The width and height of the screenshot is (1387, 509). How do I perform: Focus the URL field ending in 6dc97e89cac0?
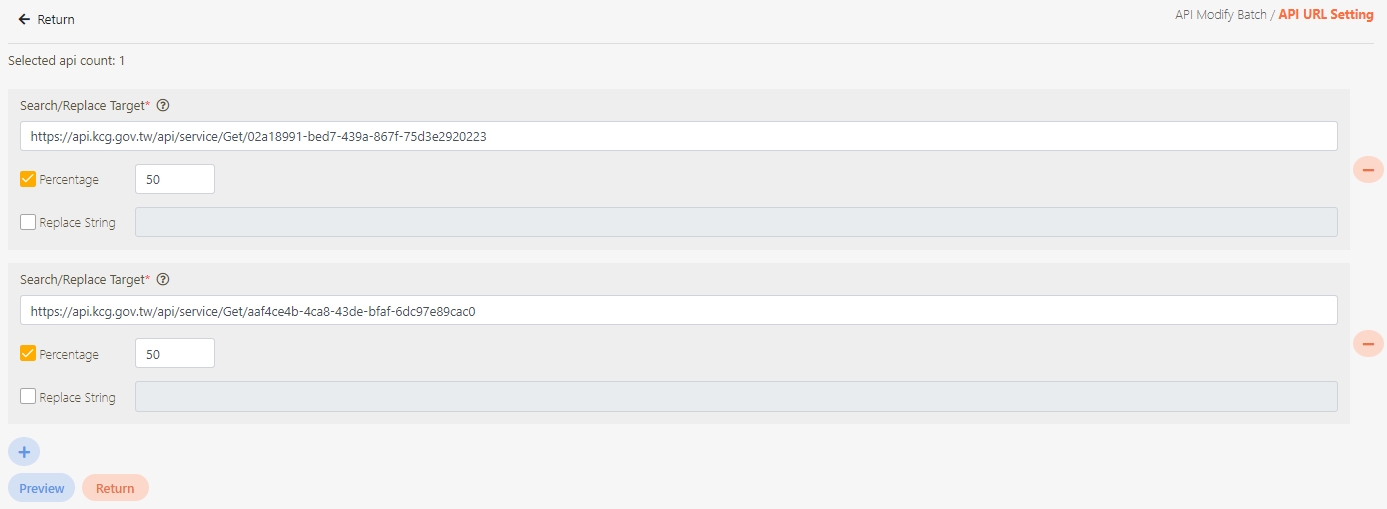pyautogui.click(x=678, y=311)
